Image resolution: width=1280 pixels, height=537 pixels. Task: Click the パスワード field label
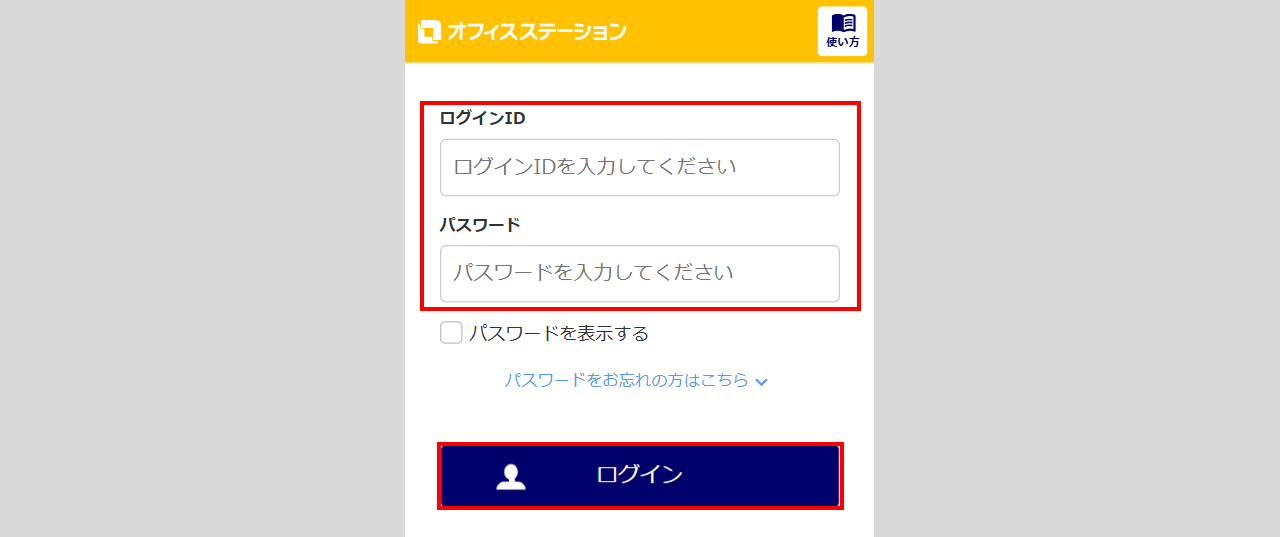pyautogui.click(x=480, y=224)
